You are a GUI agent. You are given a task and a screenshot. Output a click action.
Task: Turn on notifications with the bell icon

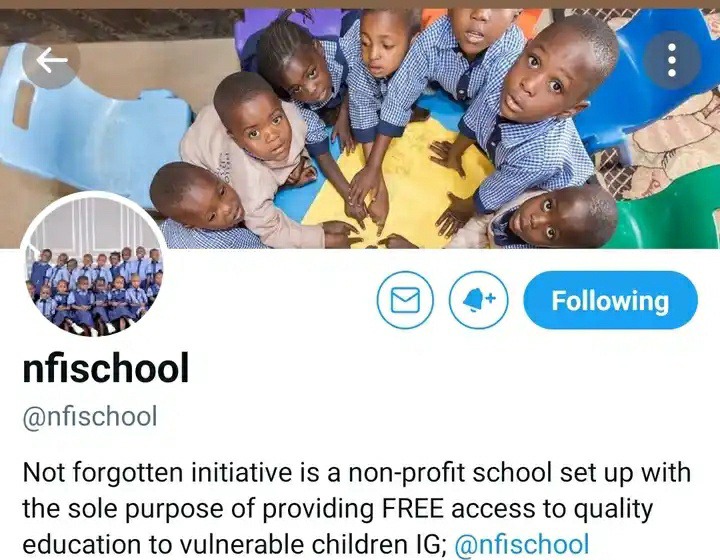coord(478,300)
